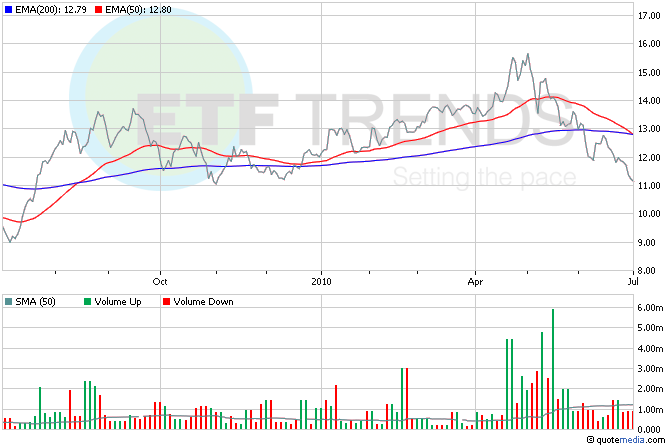This screenshot has width=667, height=447.
Task: Click the teal SMA (50) legend swatch
Action: point(8,302)
